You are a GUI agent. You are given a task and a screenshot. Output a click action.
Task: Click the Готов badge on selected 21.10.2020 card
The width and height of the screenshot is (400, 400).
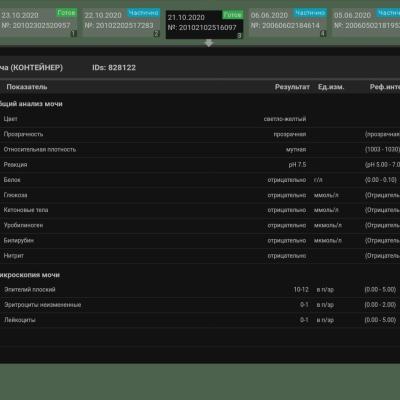click(233, 15)
